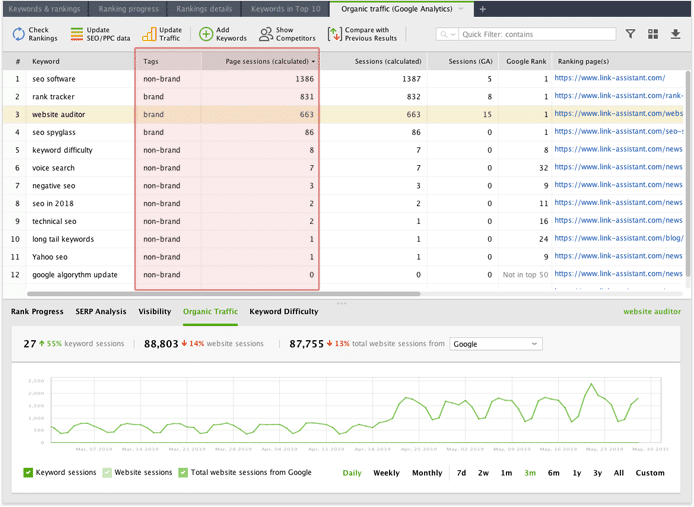Click 'Not in top 50' rank cell
The image size is (694, 507).
tap(525, 275)
